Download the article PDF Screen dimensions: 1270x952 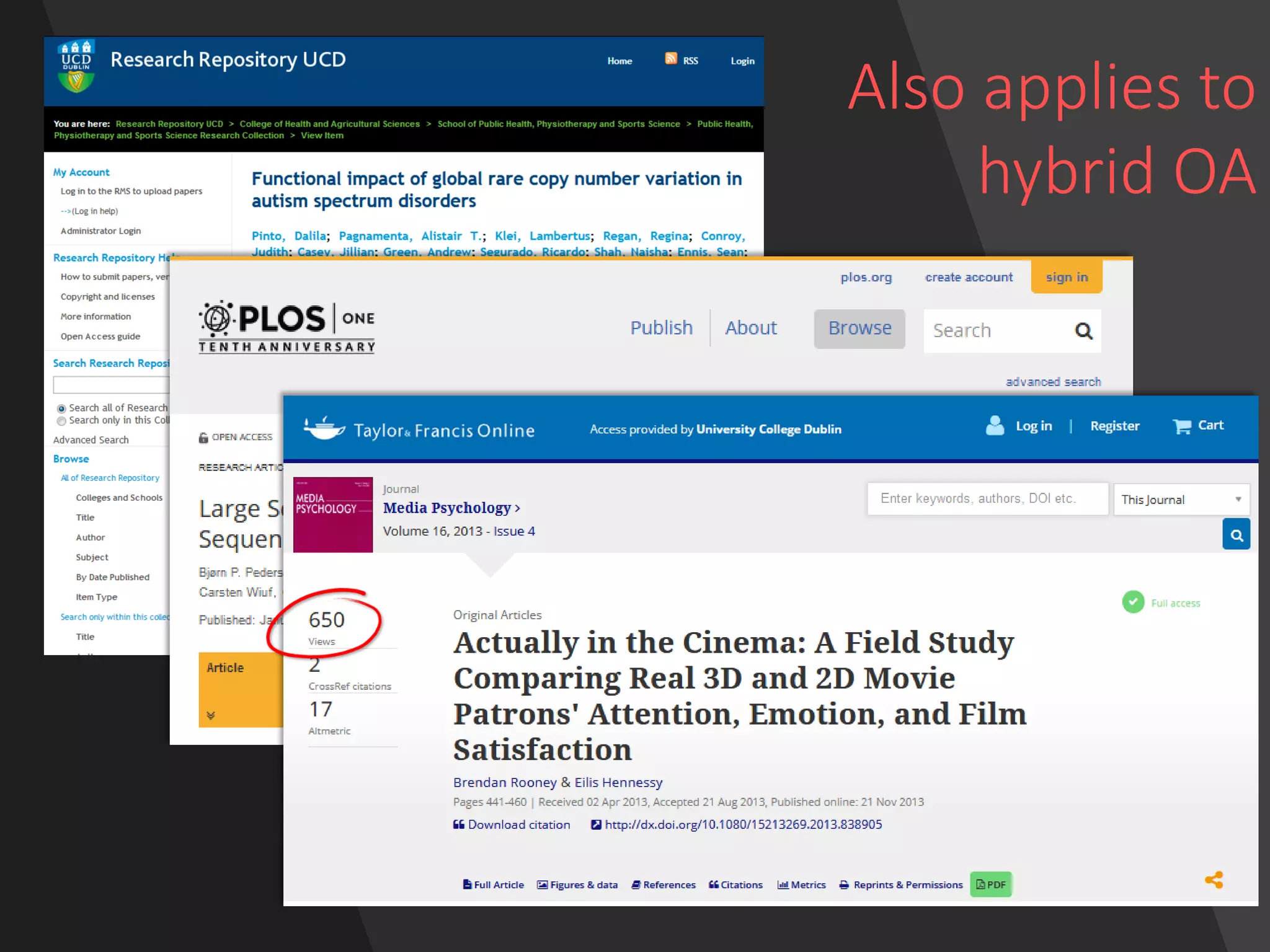click(x=990, y=884)
